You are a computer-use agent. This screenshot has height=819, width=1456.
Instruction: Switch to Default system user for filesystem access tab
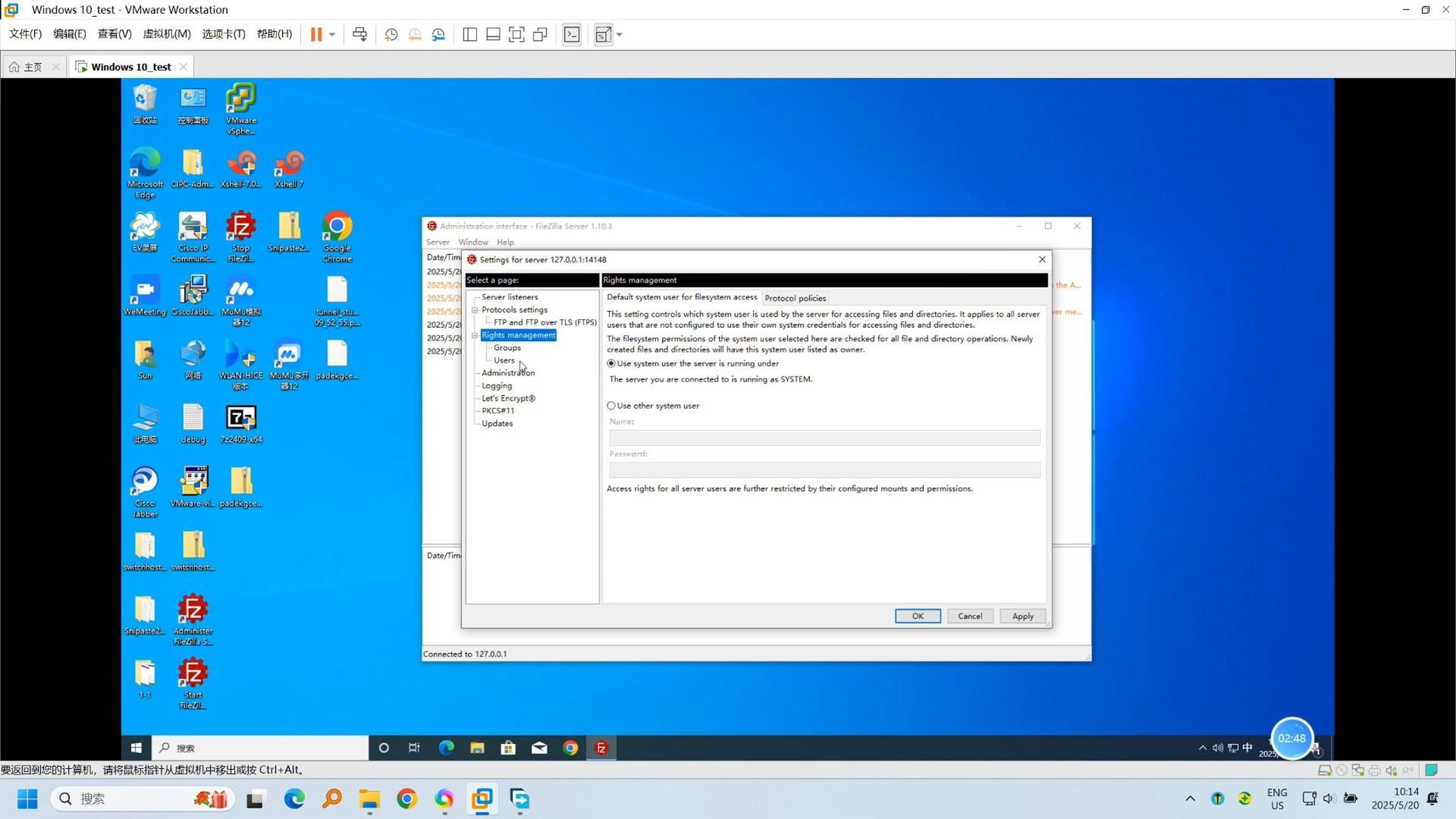[682, 297]
